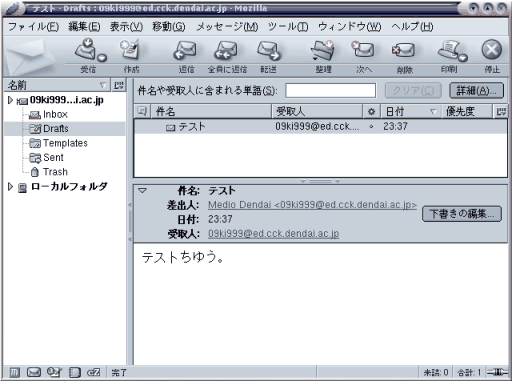Click the search words input field
This screenshot has width=512, height=381.
coord(330,90)
